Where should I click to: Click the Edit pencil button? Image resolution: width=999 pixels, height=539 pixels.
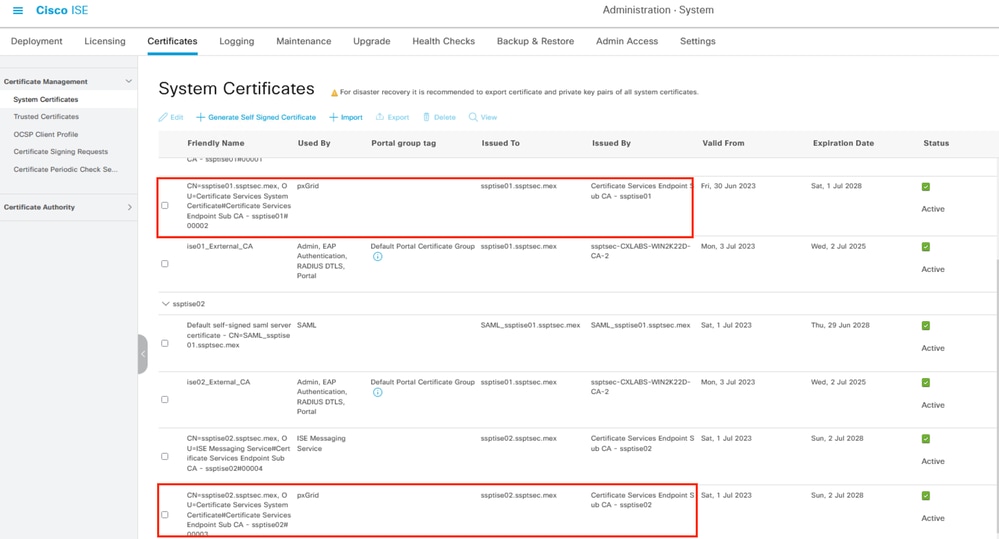[171, 117]
